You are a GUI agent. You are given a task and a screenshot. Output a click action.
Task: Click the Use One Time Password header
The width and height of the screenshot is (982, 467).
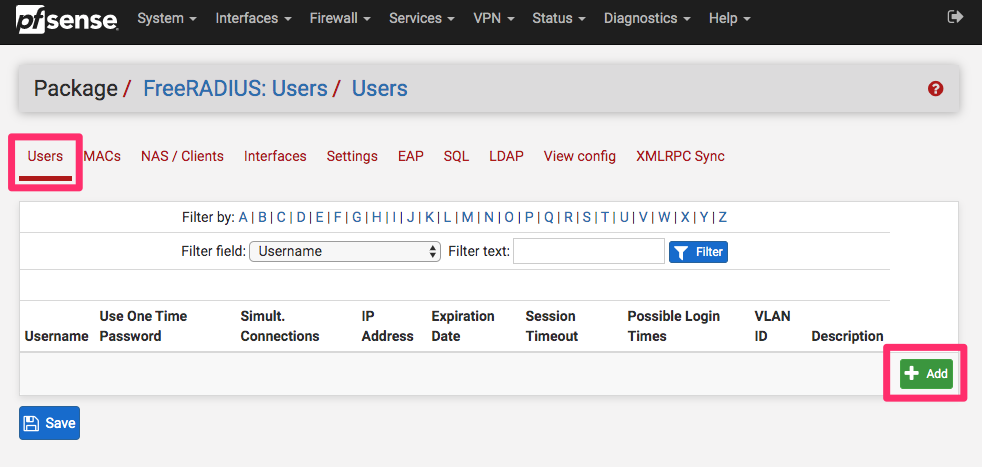coord(143,326)
